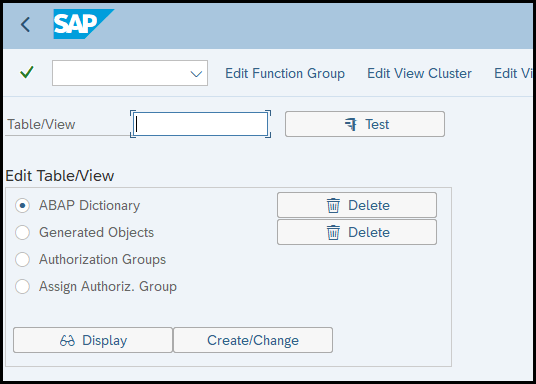Open Edit Function Group menu item
Screen dimensions: 536x384
285,74
